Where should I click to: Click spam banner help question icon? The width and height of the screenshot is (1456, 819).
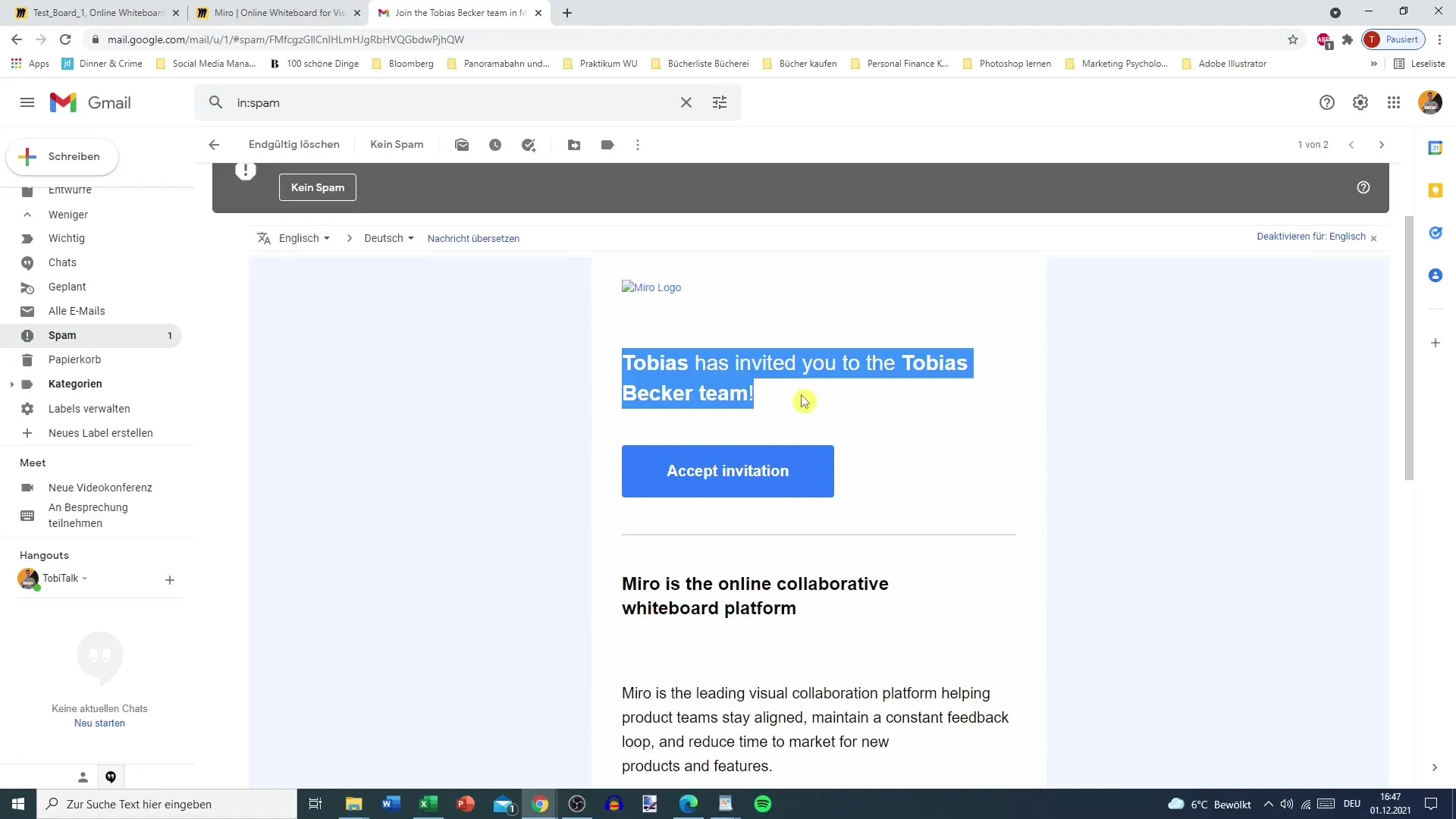point(1363,187)
